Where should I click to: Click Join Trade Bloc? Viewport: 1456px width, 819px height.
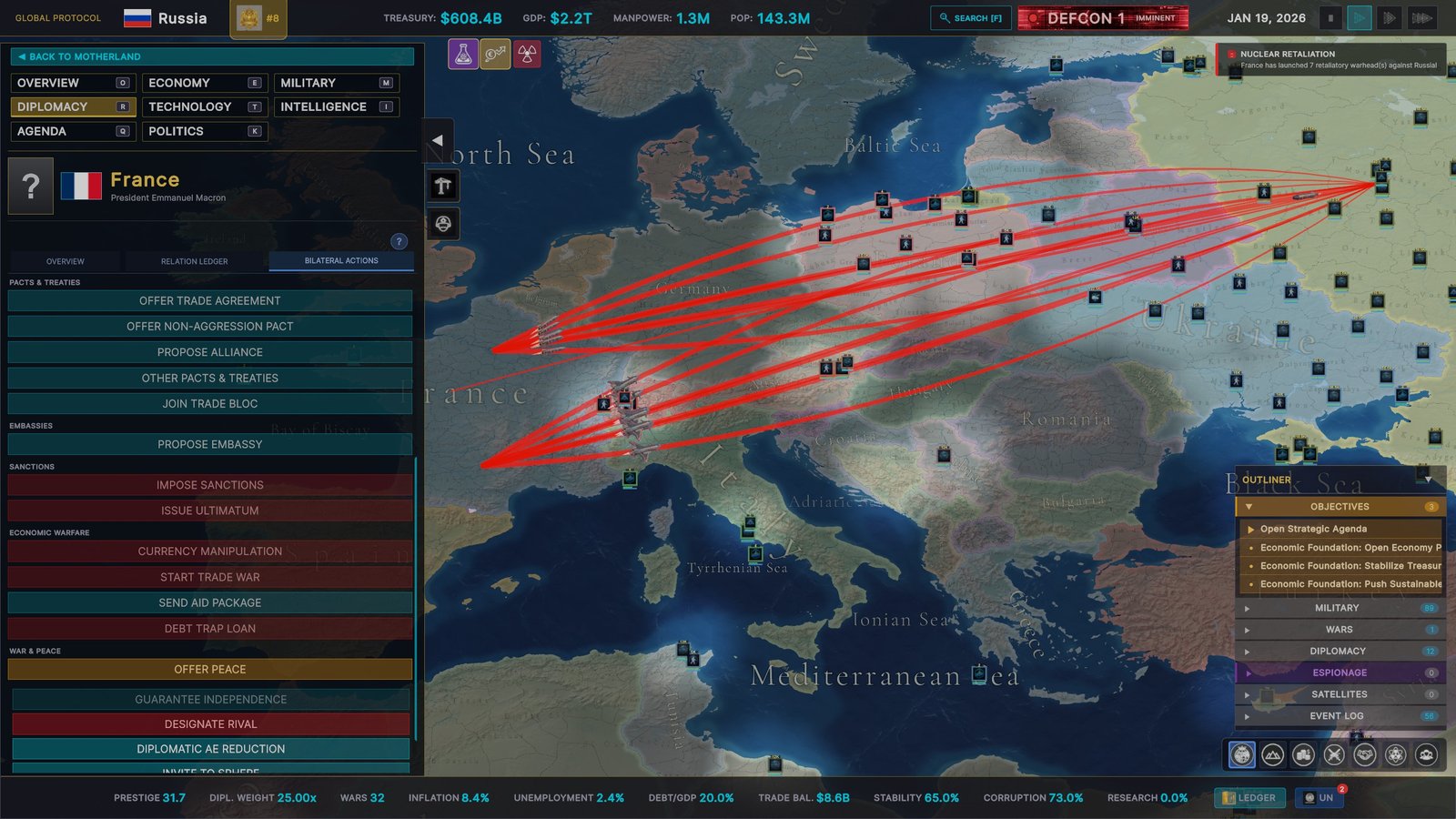pos(210,404)
